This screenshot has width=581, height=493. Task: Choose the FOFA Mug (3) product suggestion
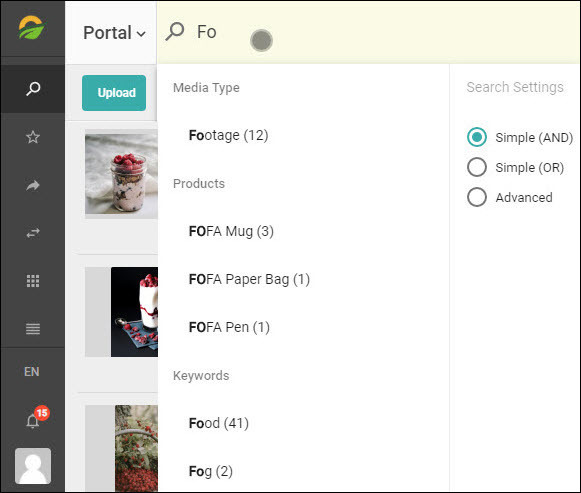pos(231,231)
